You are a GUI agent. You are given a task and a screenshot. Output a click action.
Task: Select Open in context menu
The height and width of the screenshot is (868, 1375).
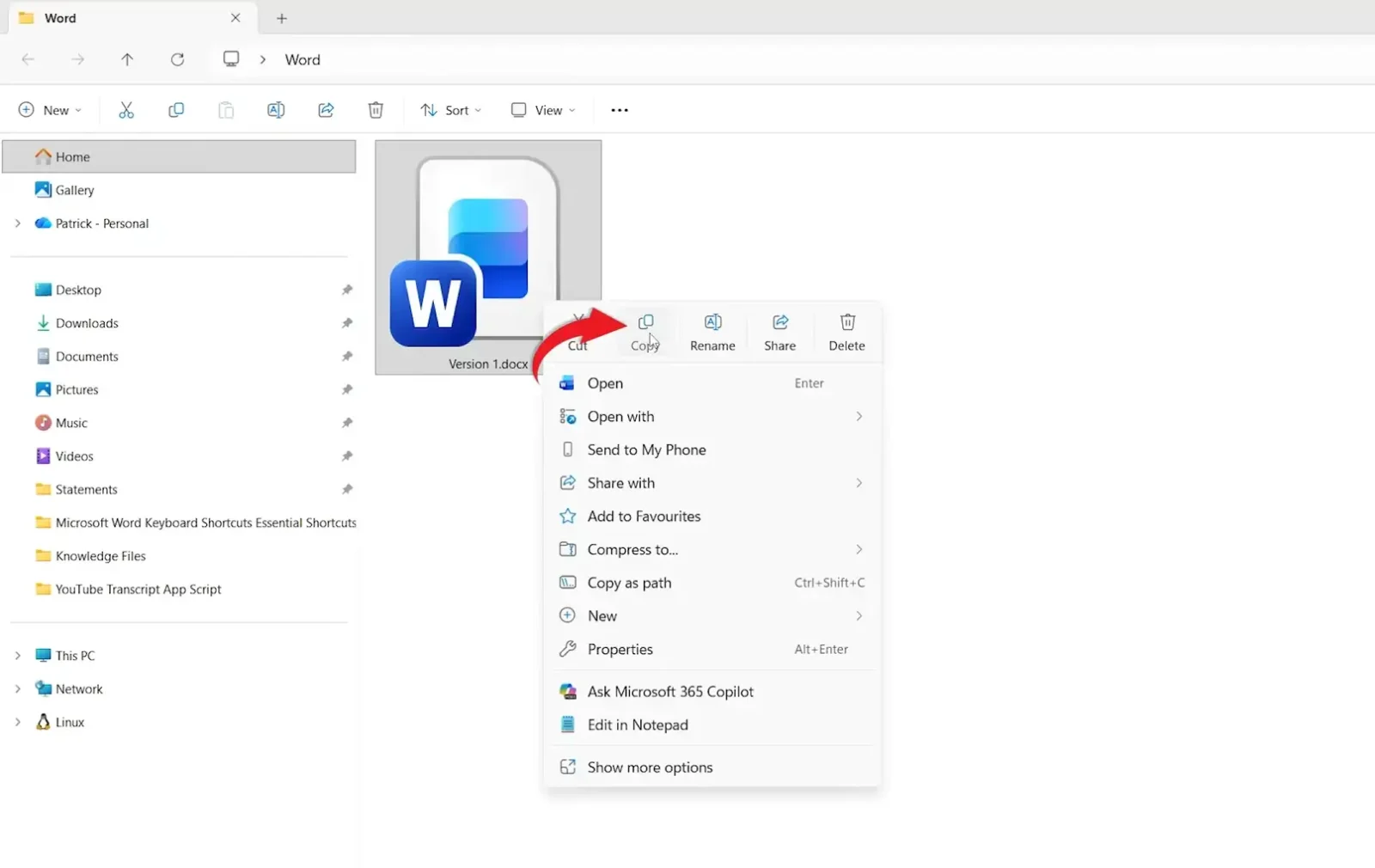(x=712, y=383)
